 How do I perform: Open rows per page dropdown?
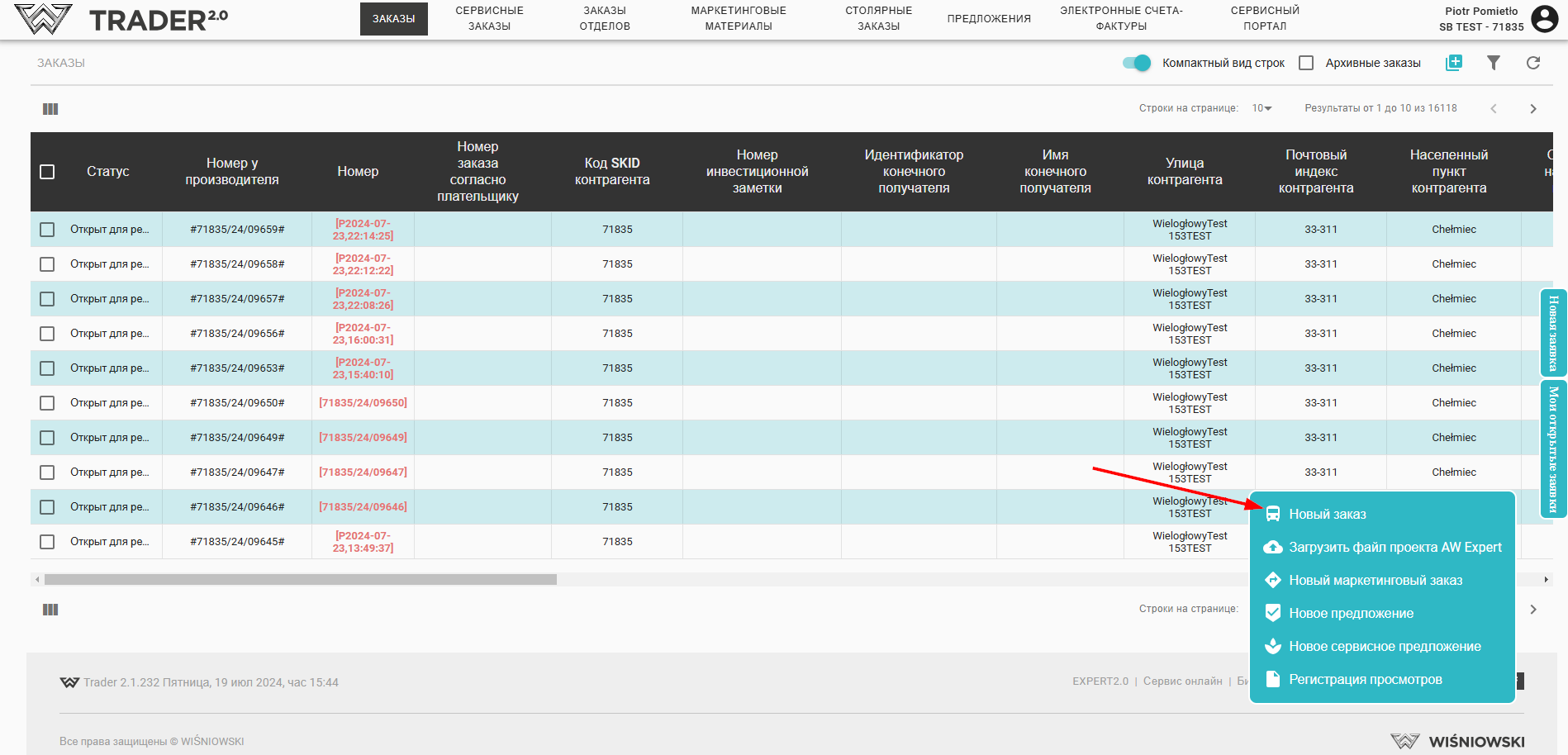[1262, 108]
